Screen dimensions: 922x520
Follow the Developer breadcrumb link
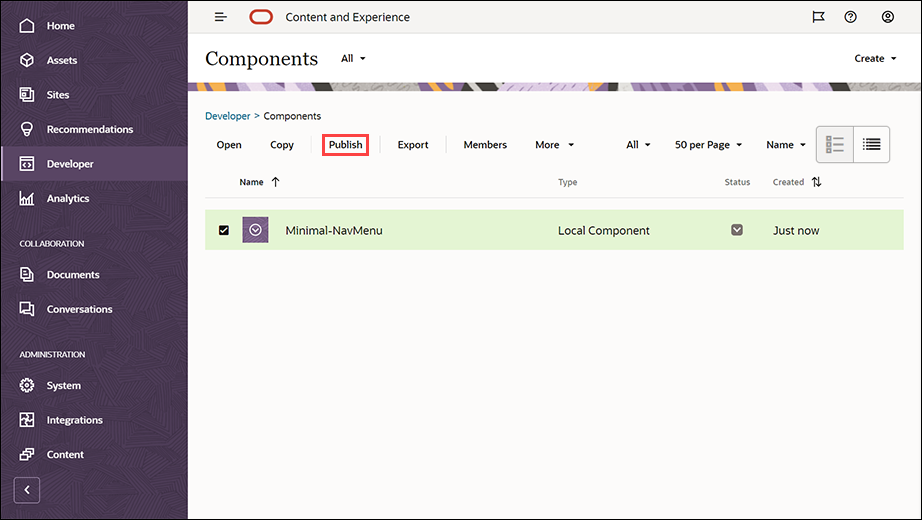pos(228,116)
